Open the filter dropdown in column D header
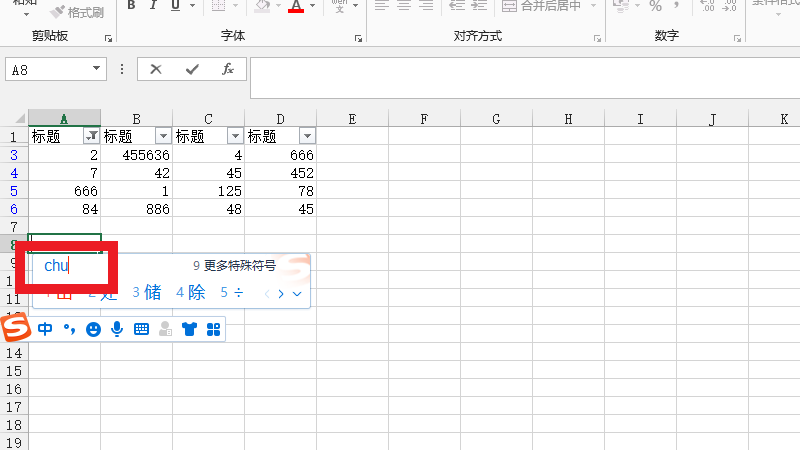This screenshot has width=800, height=450. pos(307,136)
